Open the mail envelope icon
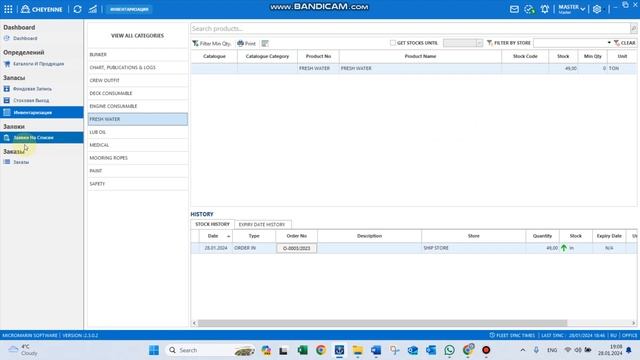The image size is (640, 360). click(514, 9)
